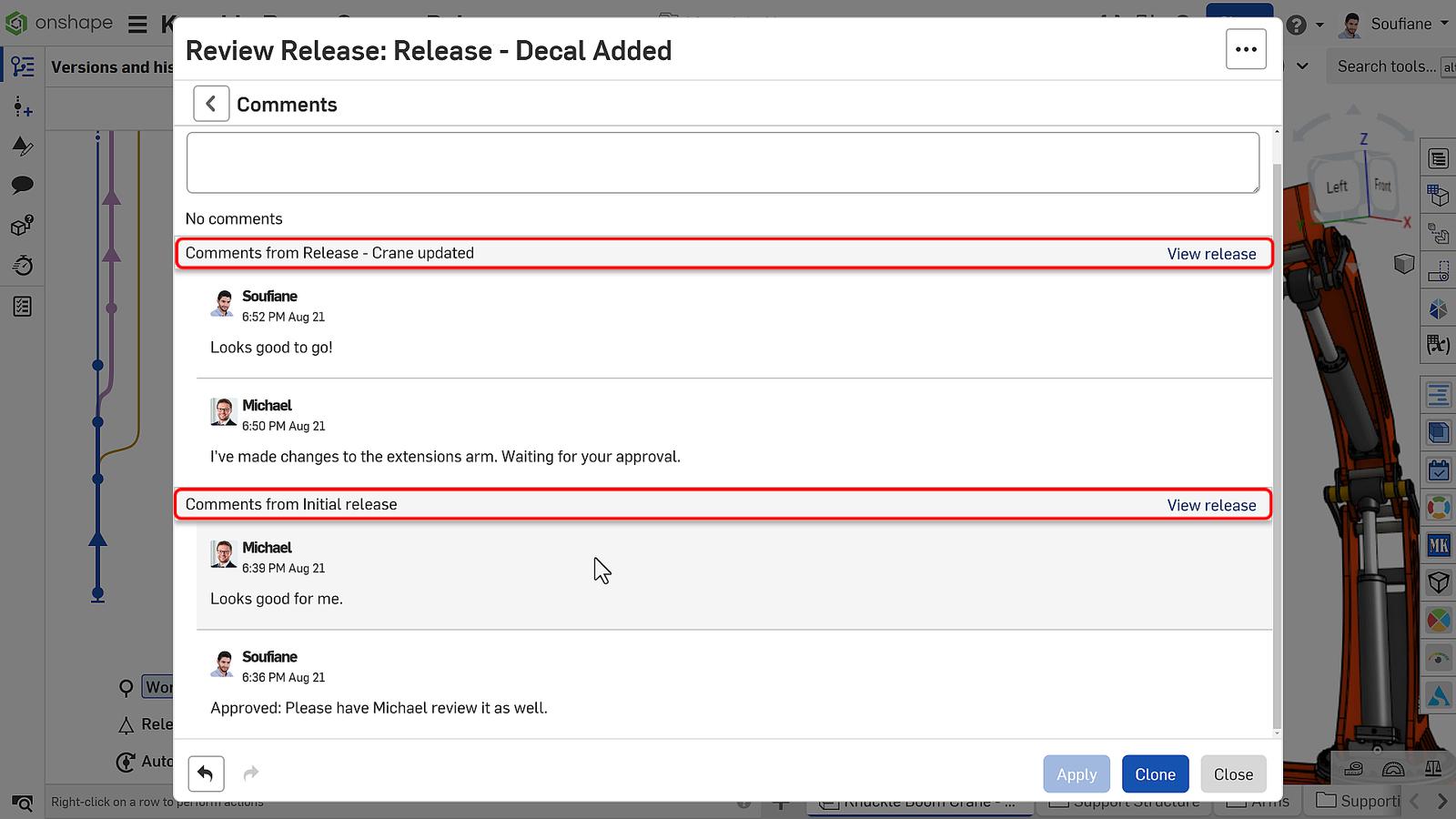Image resolution: width=1456 pixels, height=819 pixels.
Task: Click the Onshape logo in top left corner
Action: tap(15, 24)
